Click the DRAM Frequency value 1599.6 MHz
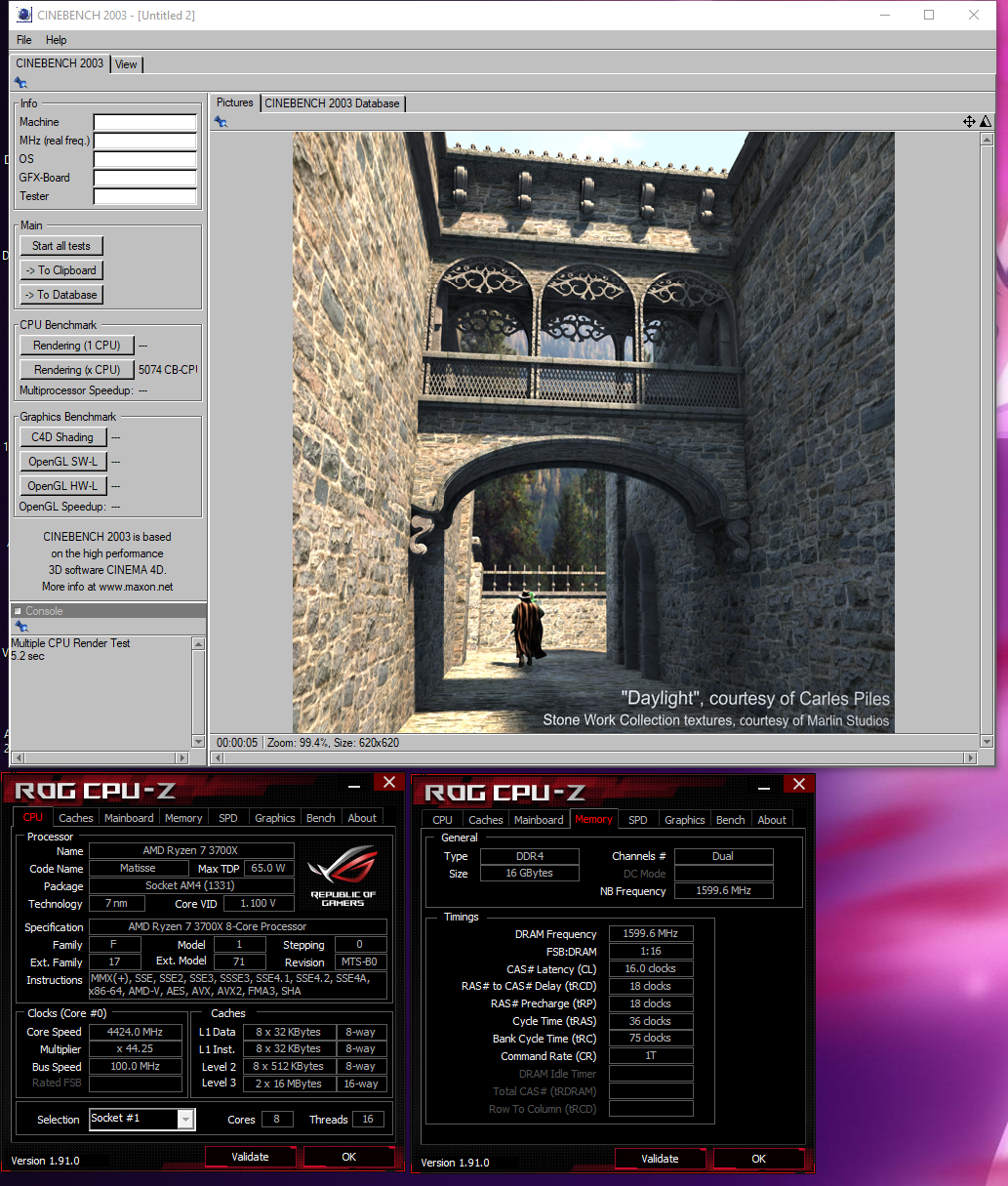The width and height of the screenshot is (1008, 1186). pyautogui.click(x=651, y=934)
